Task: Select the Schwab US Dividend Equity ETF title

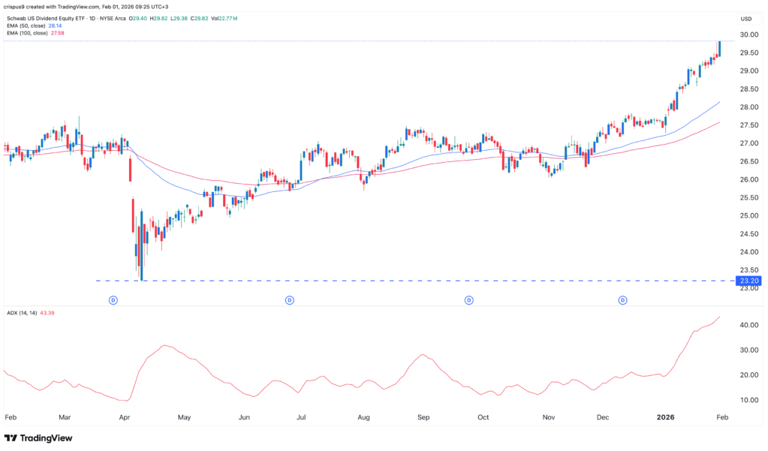Action: (x=66, y=19)
